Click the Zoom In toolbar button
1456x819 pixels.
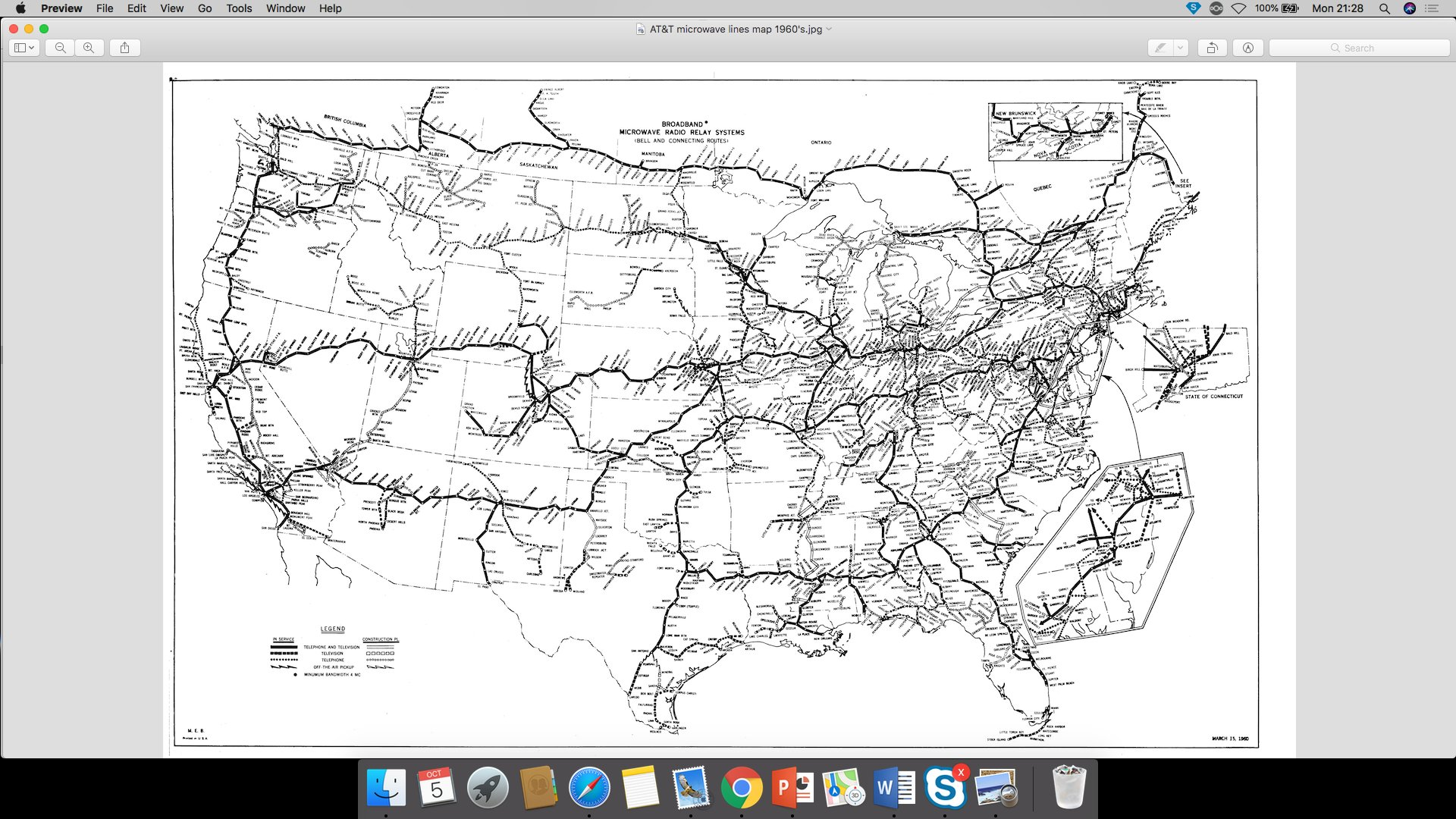[x=89, y=48]
